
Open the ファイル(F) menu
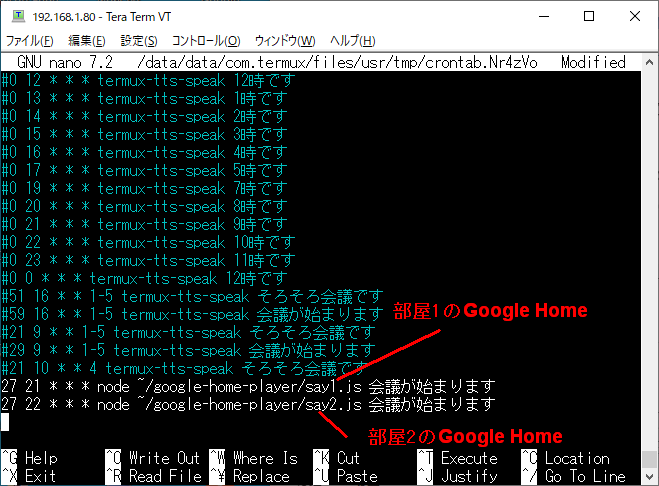click(29, 41)
